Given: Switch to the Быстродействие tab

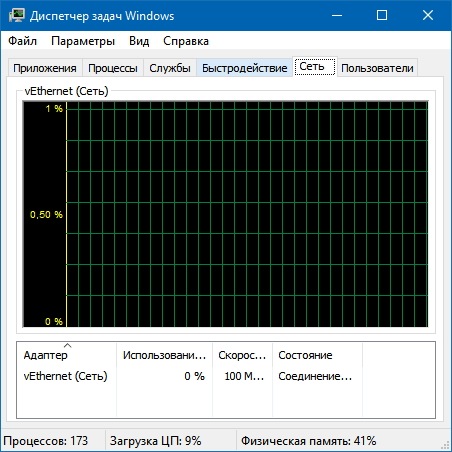Looking at the screenshot, I should pos(244,68).
